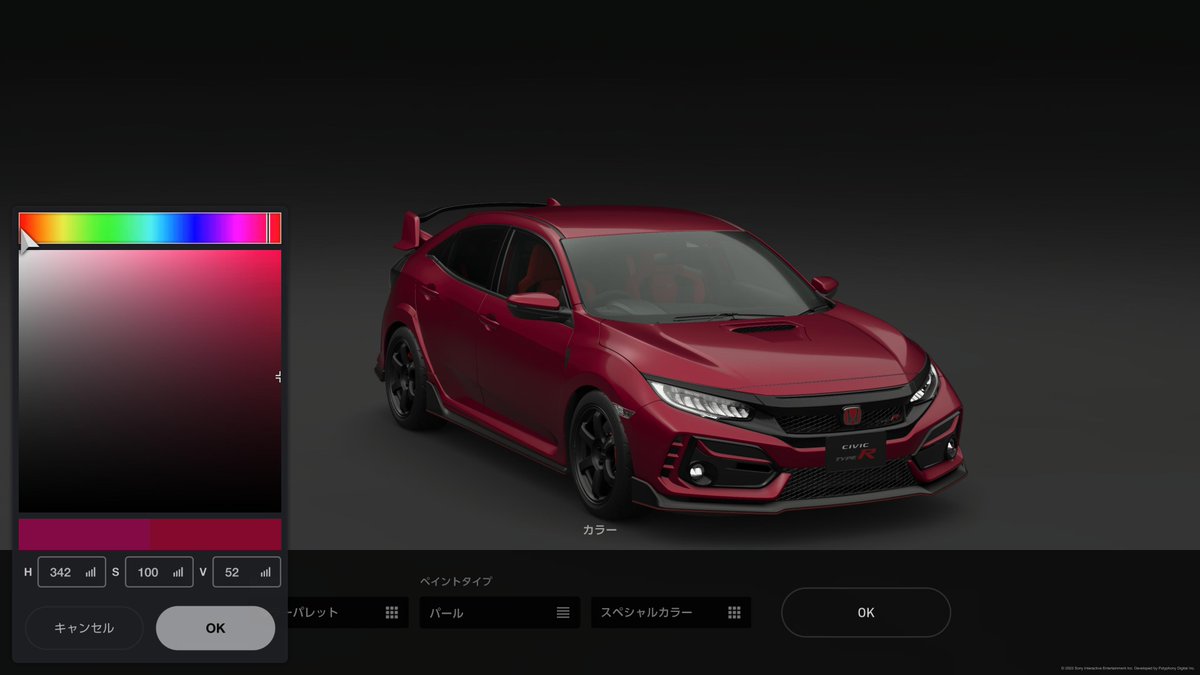
Task: Click the H value field showing 342
Action: [72, 572]
